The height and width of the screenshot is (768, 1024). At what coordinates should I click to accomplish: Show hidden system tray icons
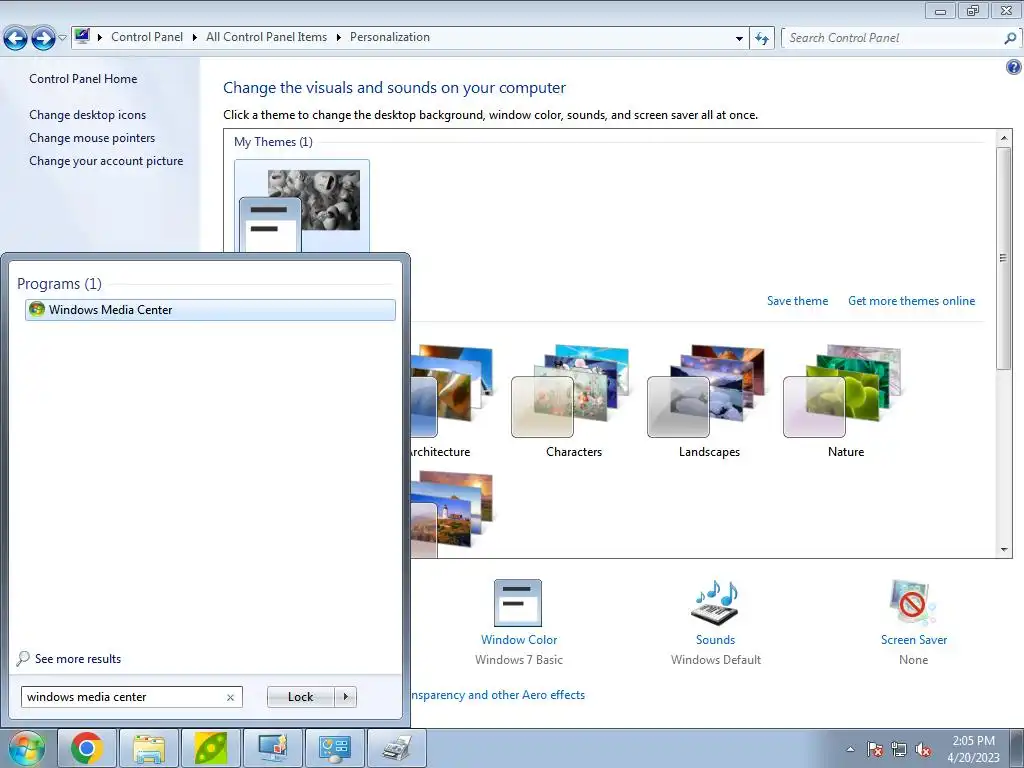point(850,749)
